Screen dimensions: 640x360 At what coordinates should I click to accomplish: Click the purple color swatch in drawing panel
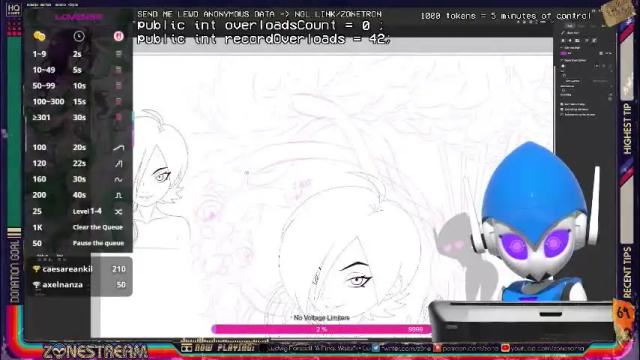[x=564, y=53]
